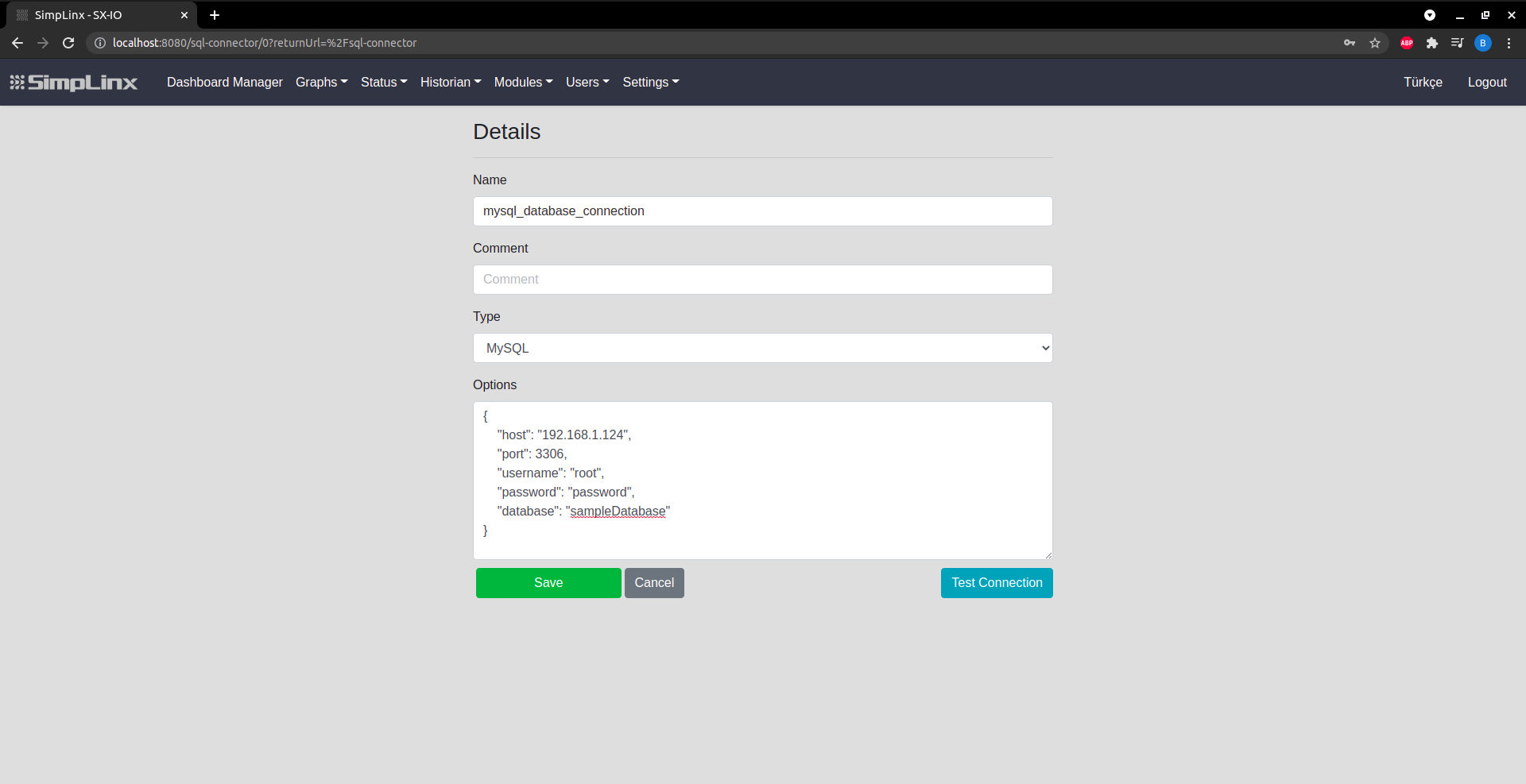Click the SimpLinx logo
Image resolution: width=1526 pixels, height=784 pixels.
(73, 83)
